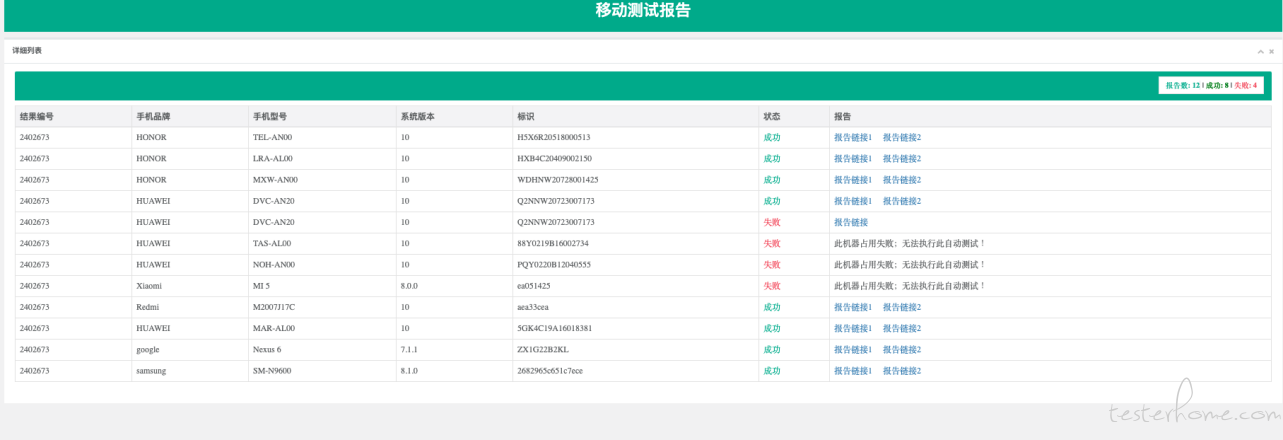Image resolution: width=1283 pixels, height=440 pixels.
Task: Open 报告链接1 in the successful DVC-AN20 row
Action: pos(853,201)
